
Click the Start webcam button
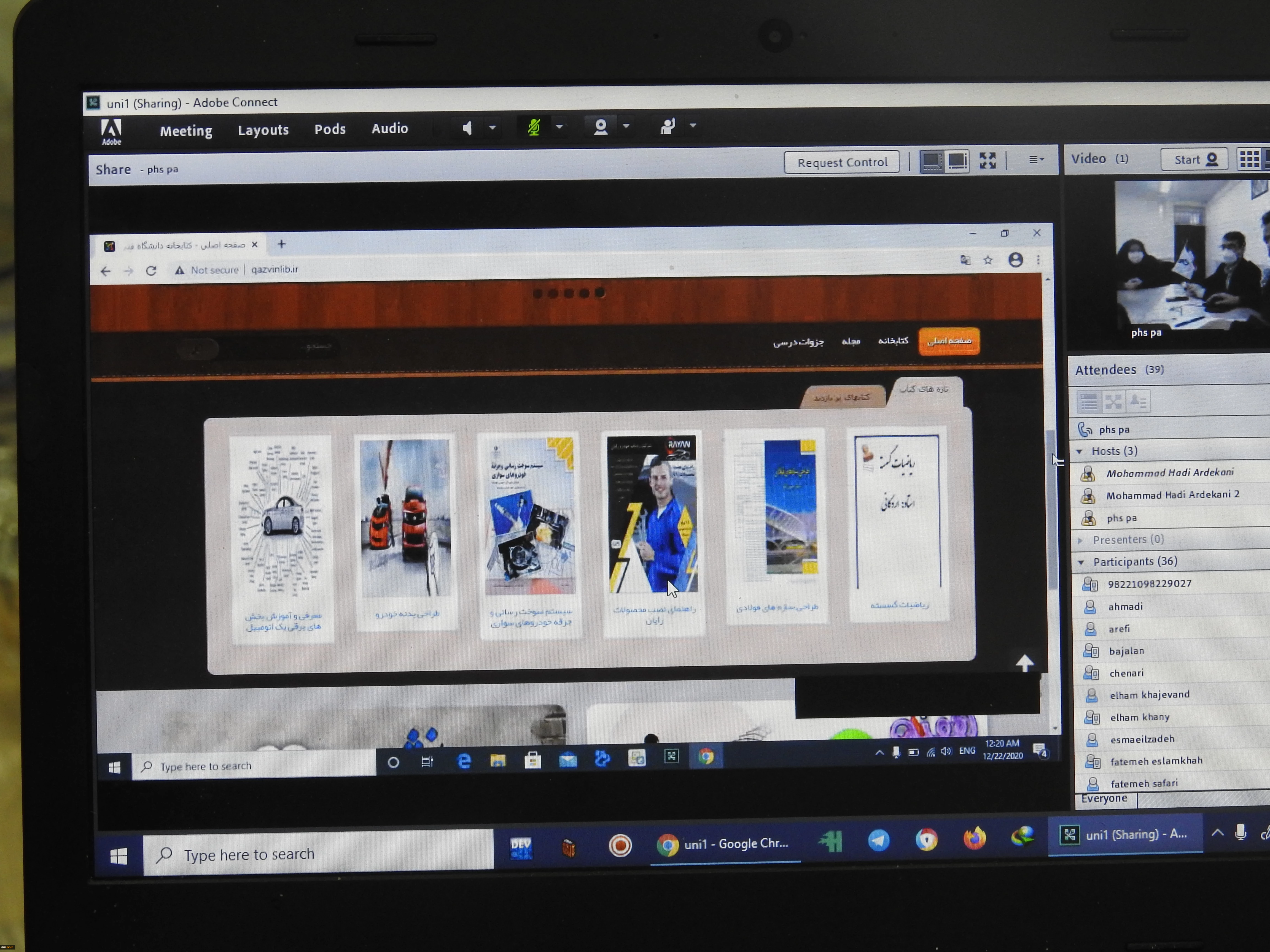pos(1194,159)
